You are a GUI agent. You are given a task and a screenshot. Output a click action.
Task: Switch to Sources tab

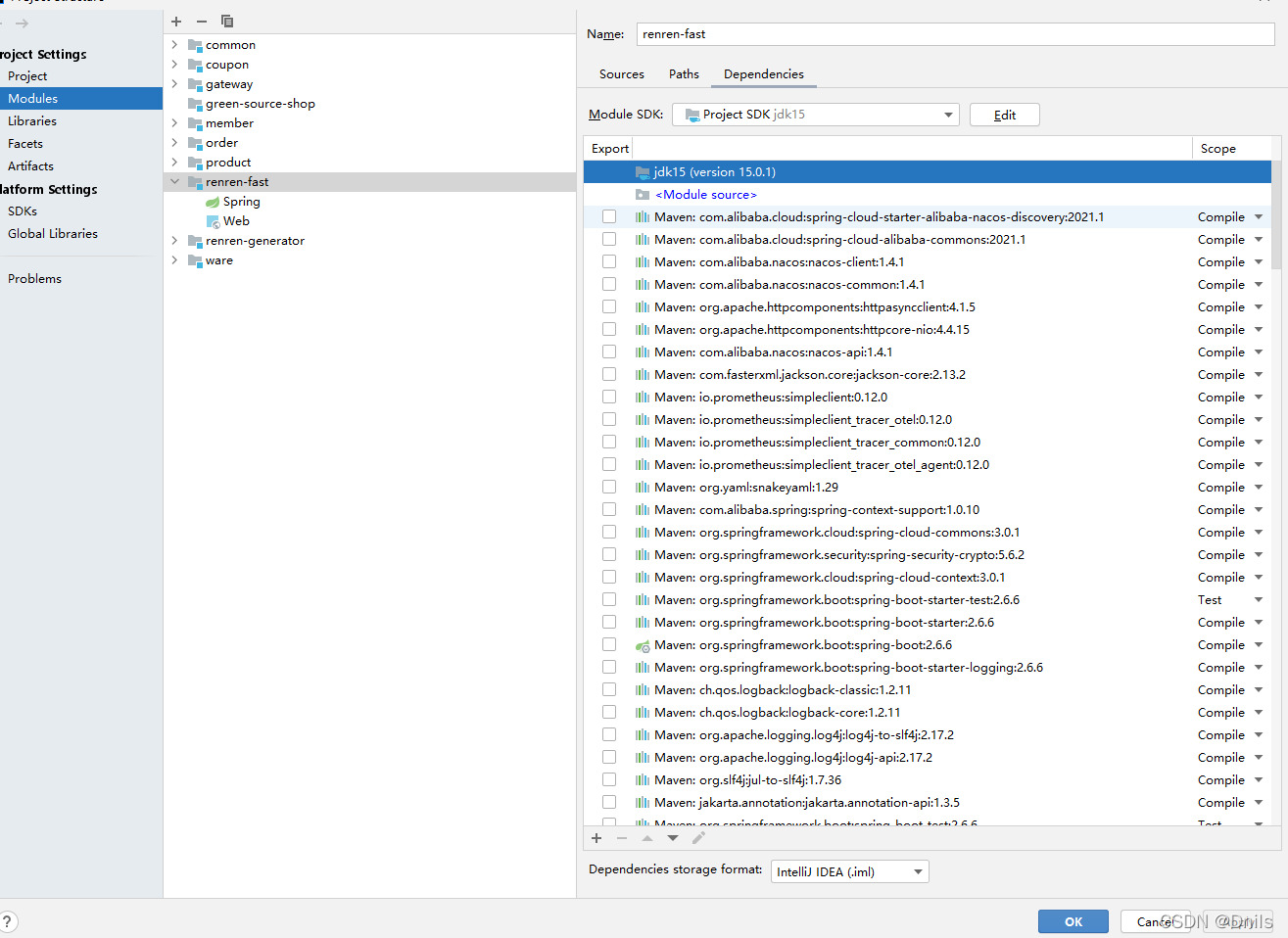point(622,74)
